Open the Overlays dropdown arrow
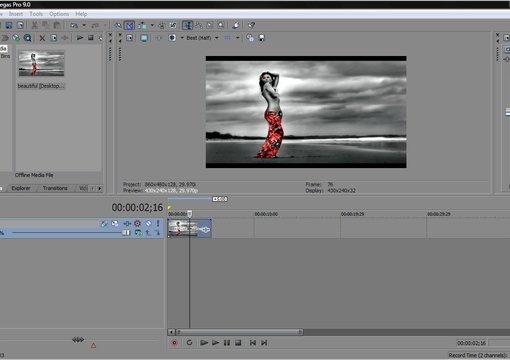Image resolution: width=510 pixels, height=360 pixels. click(238, 38)
